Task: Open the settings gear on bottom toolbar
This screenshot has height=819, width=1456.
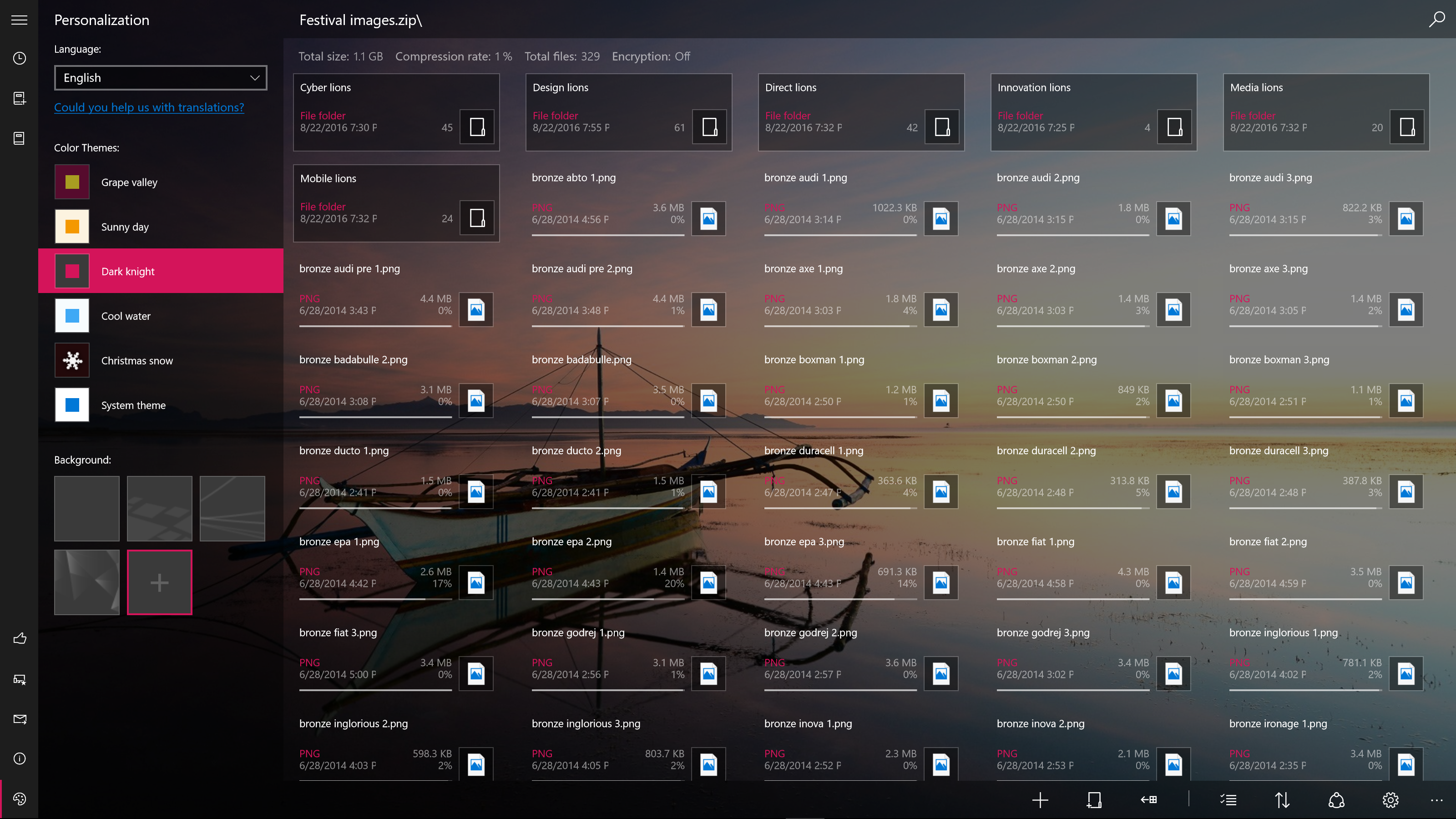Action: [1390, 800]
